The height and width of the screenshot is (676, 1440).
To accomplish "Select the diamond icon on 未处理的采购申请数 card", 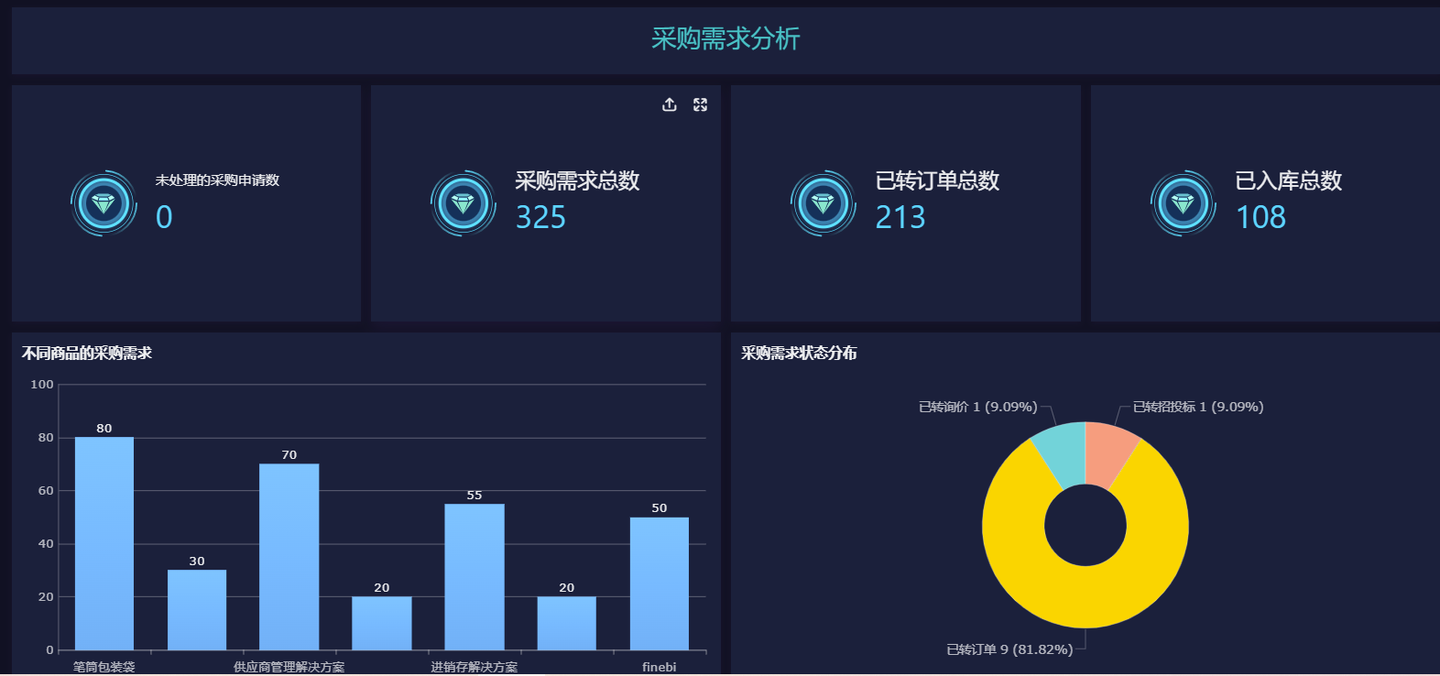I will click(x=103, y=202).
